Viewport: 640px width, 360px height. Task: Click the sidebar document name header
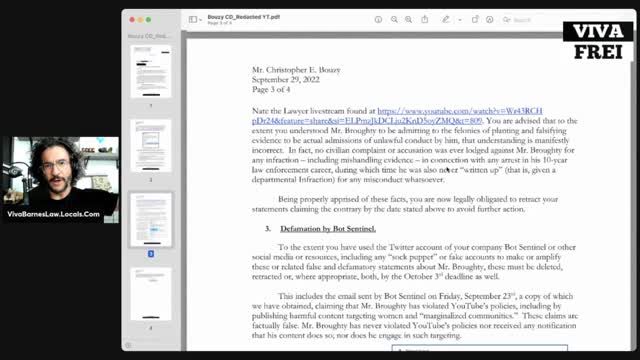click(149, 36)
